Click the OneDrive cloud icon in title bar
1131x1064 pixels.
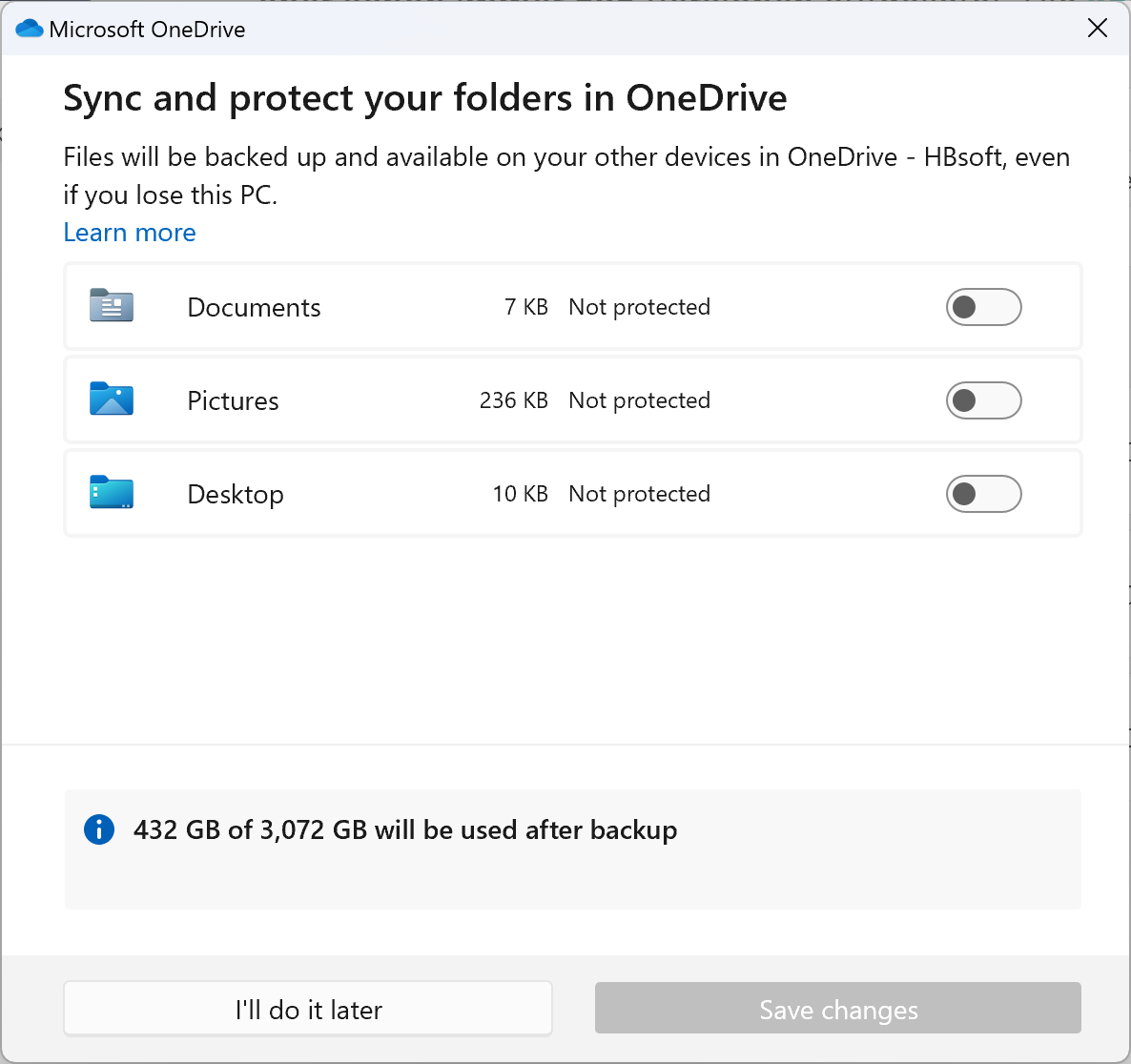click(30, 29)
